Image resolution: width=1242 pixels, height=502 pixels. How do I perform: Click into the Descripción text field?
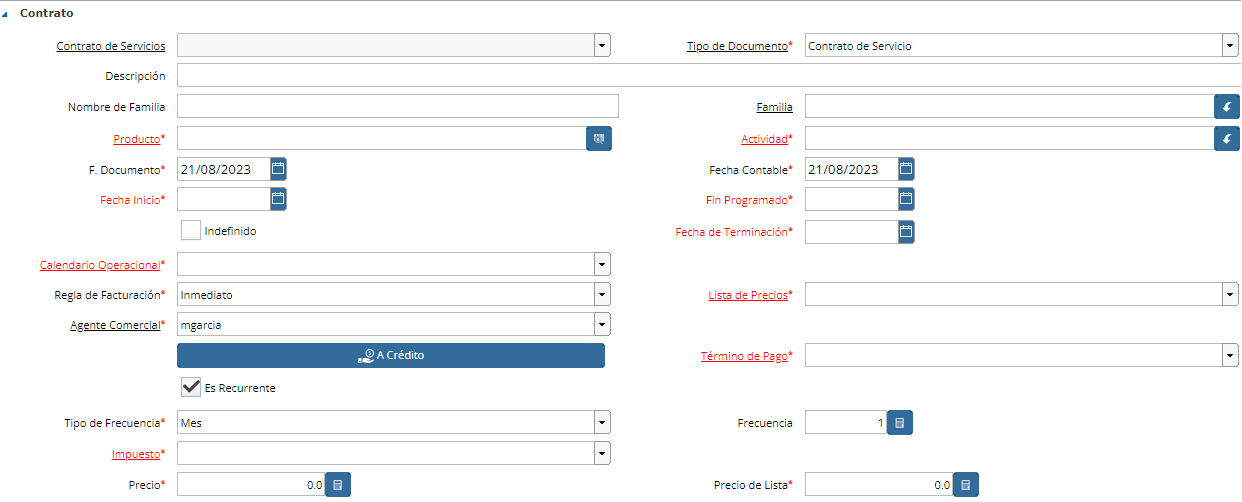[708, 76]
